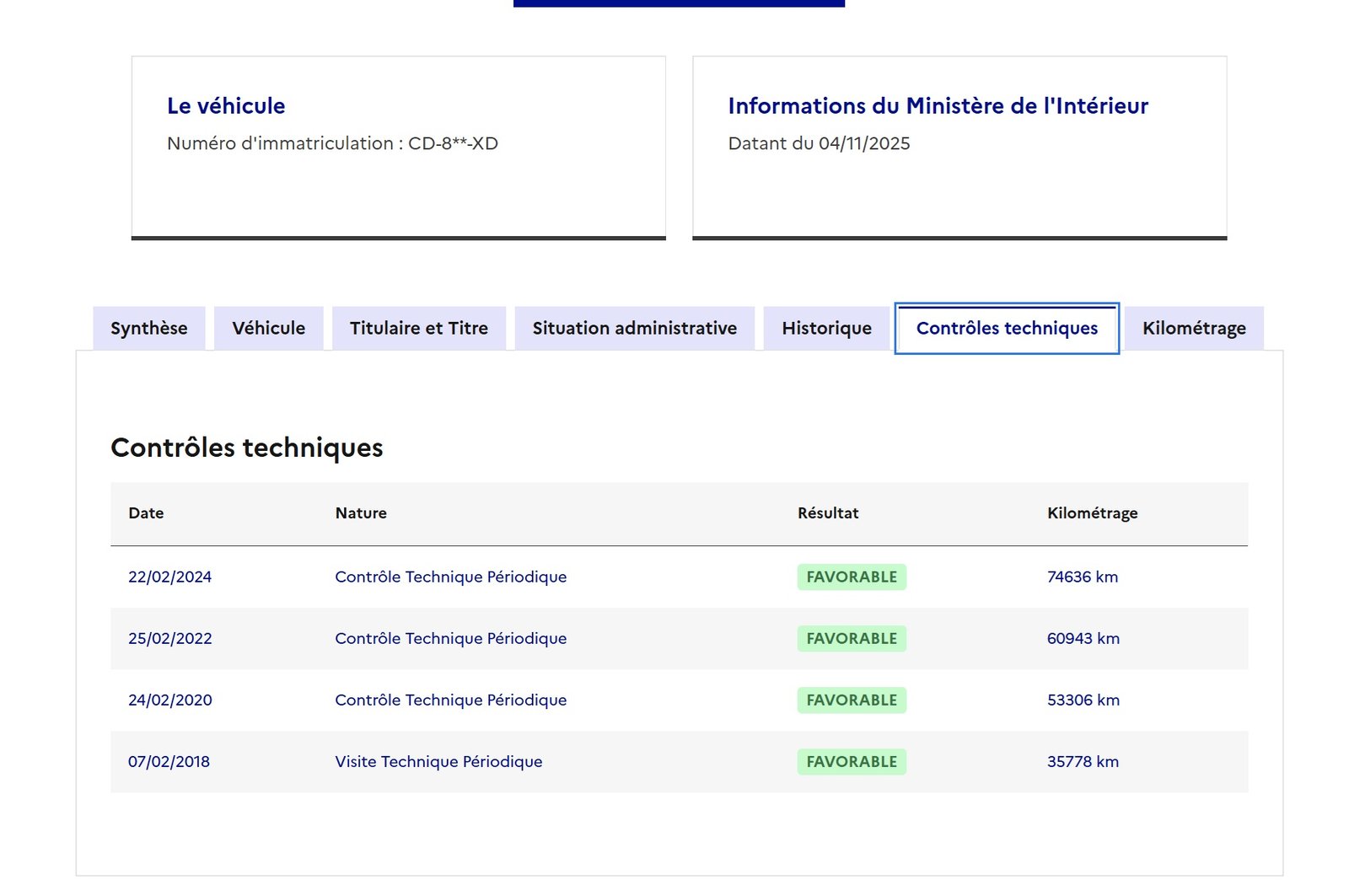Select the 22/02/2024 inspection date

click(169, 577)
